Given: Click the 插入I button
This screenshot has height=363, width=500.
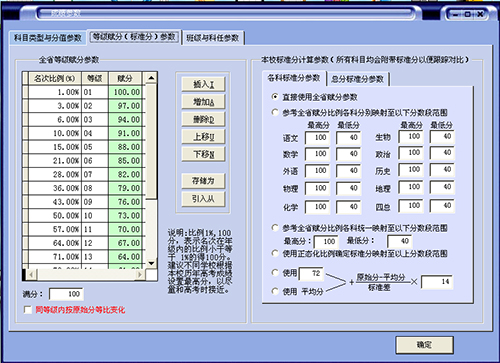Looking at the screenshot, I should (x=203, y=84).
